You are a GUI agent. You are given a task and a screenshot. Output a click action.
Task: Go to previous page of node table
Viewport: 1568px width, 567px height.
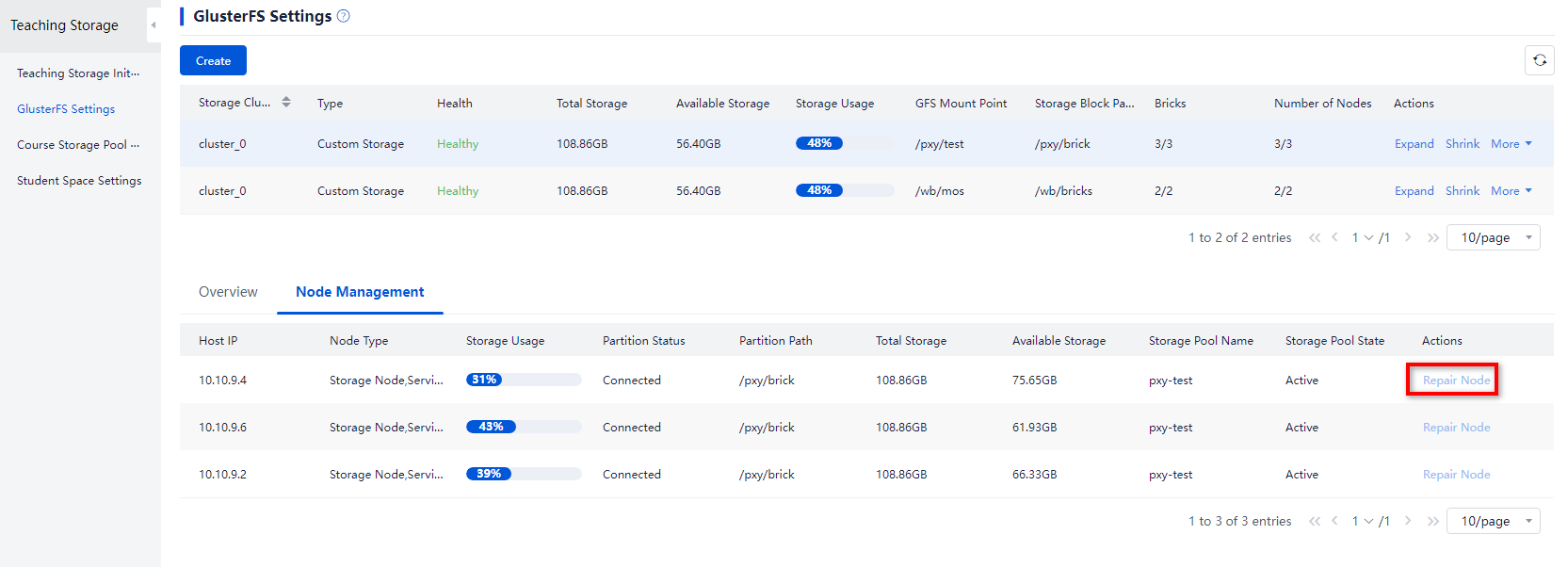1334,521
